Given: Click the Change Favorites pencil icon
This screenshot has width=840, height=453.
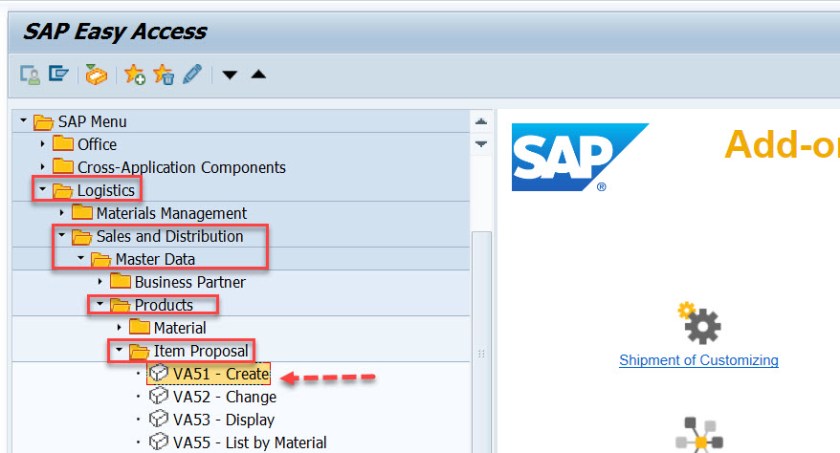Looking at the screenshot, I should click(193, 74).
